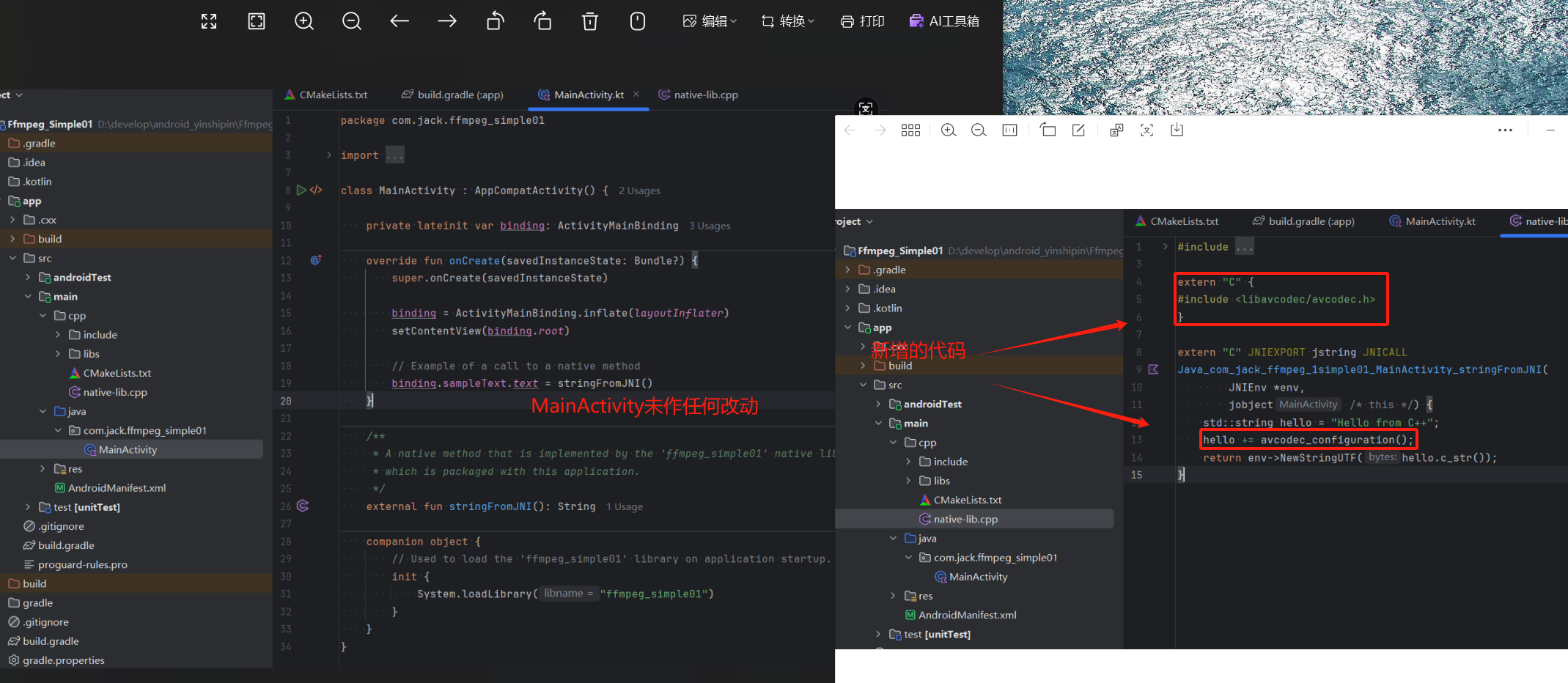This screenshot has width=1568, height=683.
Task: Expand the folded import block on line 3
Action: (329, 155)
